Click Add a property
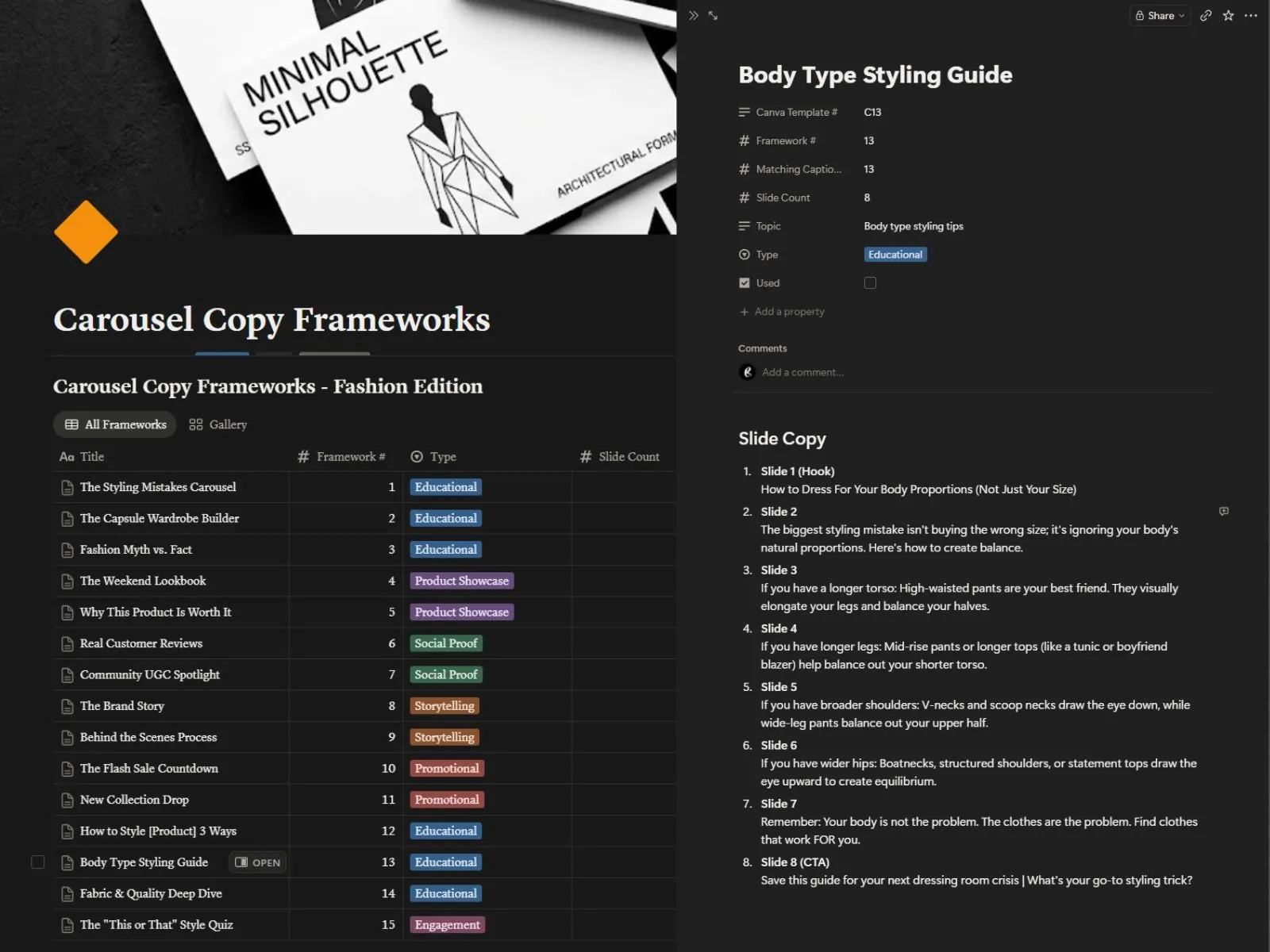 [783, 312]
